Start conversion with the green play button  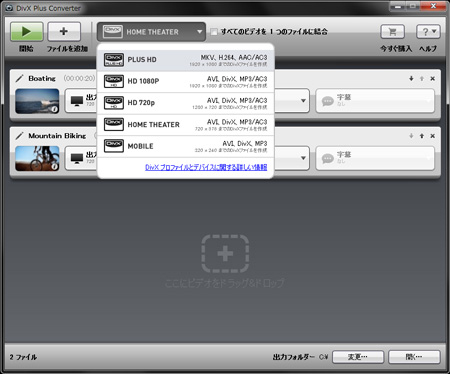pos(27,32)
